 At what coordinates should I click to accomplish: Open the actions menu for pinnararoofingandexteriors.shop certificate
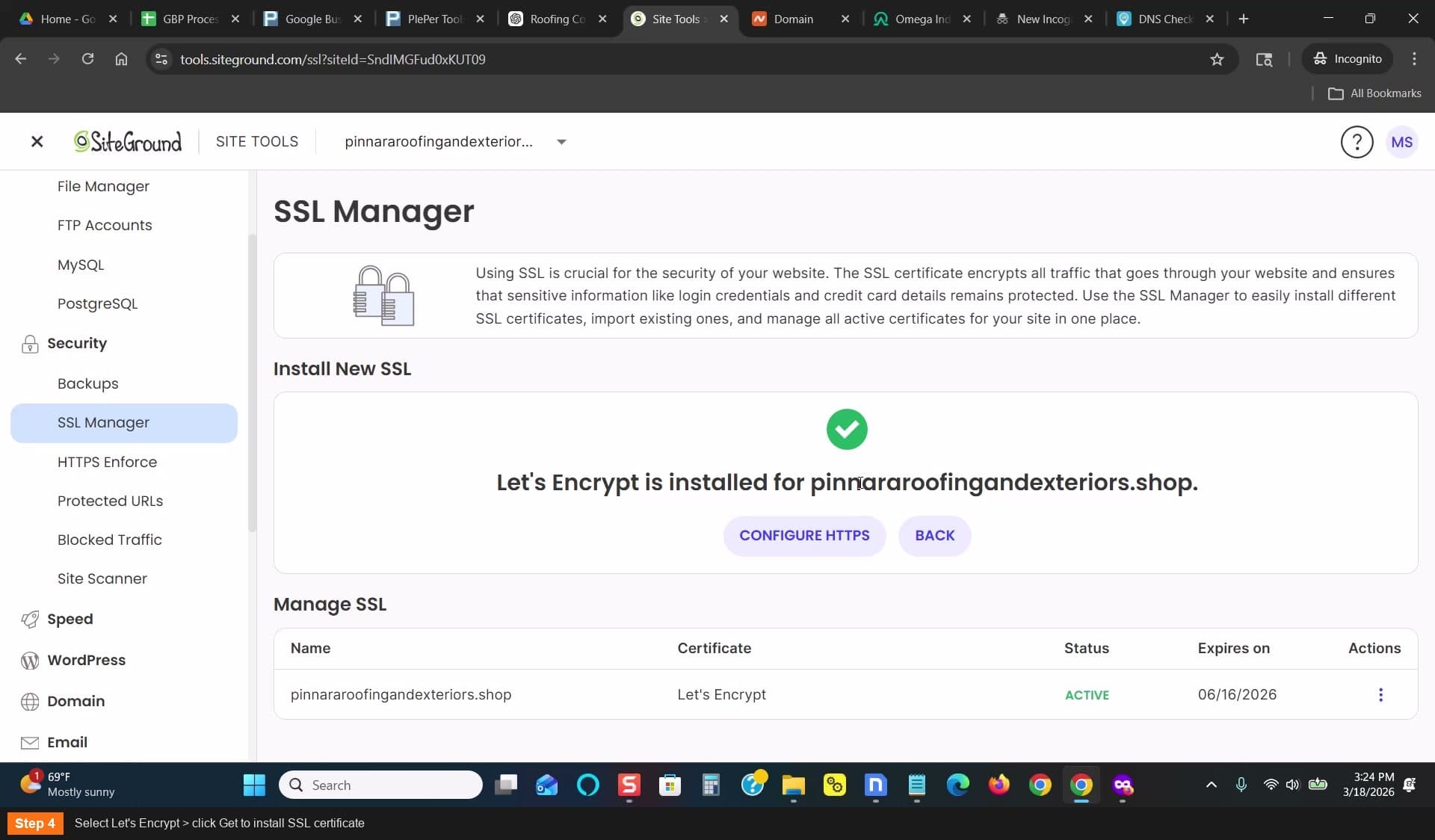[1380, 694]
